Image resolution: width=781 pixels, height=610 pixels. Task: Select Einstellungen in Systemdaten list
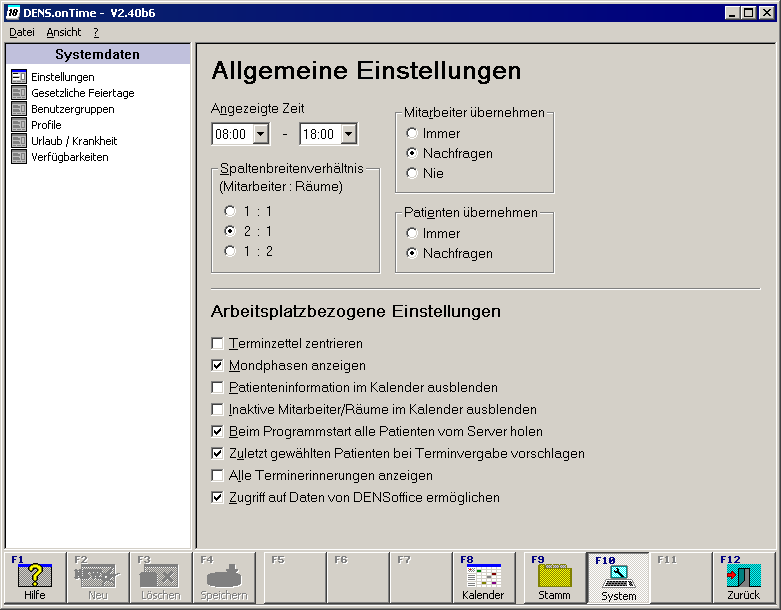63,77
